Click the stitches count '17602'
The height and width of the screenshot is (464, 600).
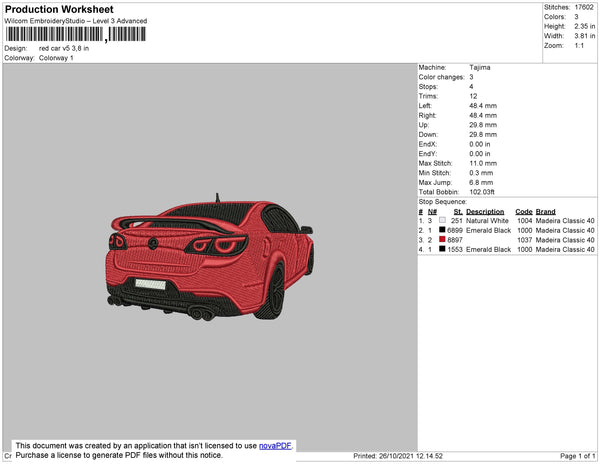(x=584, y=7)
